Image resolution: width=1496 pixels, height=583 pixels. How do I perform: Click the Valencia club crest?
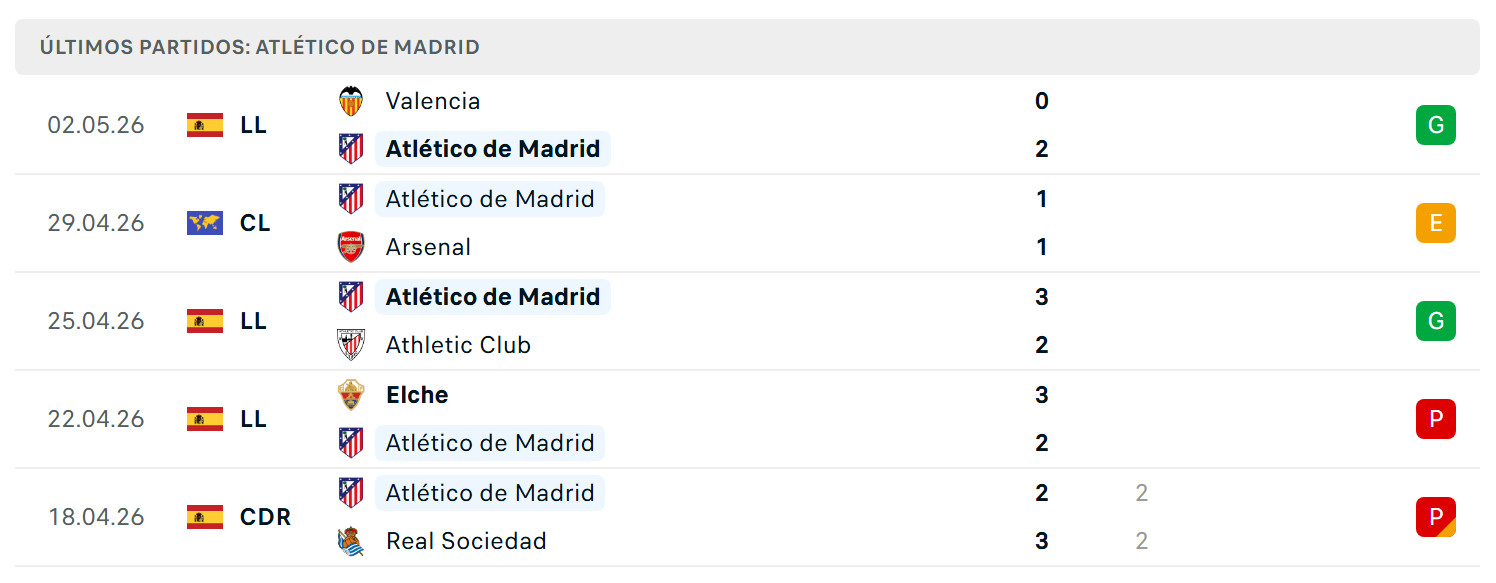tap(351, 101)
